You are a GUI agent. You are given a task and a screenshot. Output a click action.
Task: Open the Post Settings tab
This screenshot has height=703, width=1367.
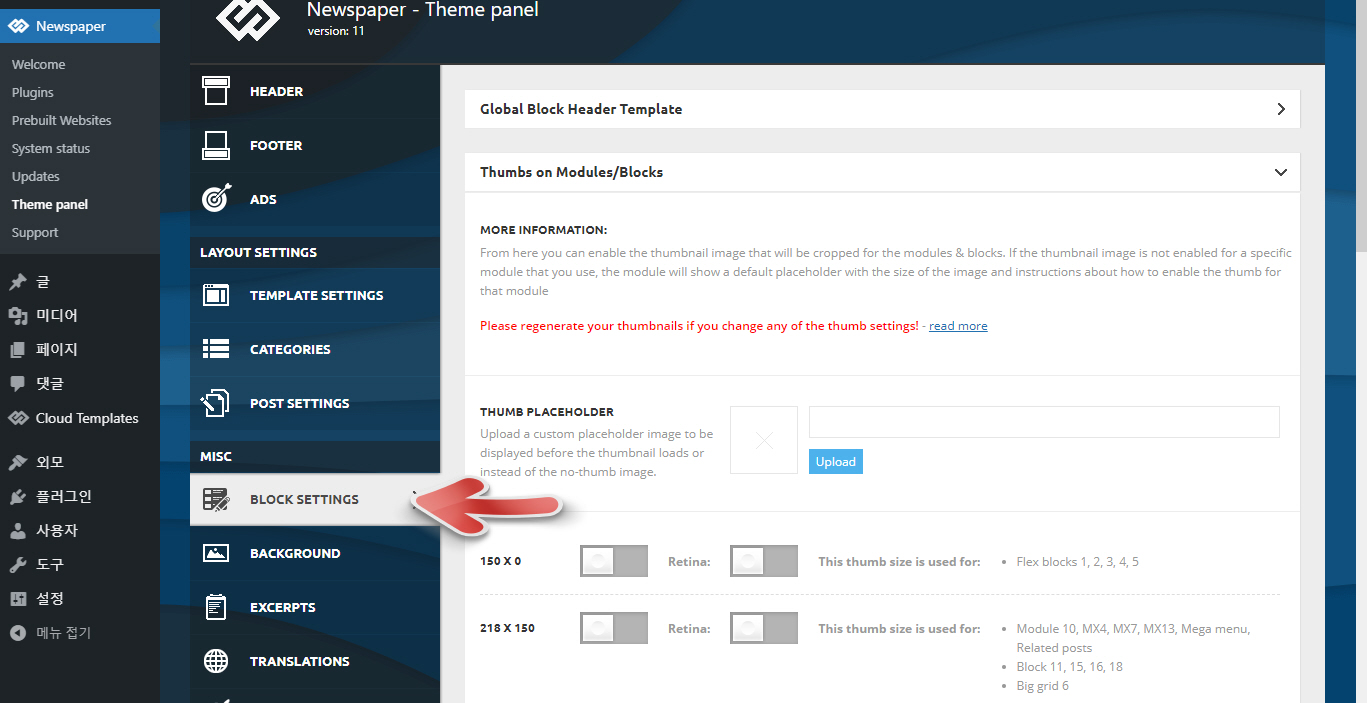pyautogui.click(x=315, y=403)
